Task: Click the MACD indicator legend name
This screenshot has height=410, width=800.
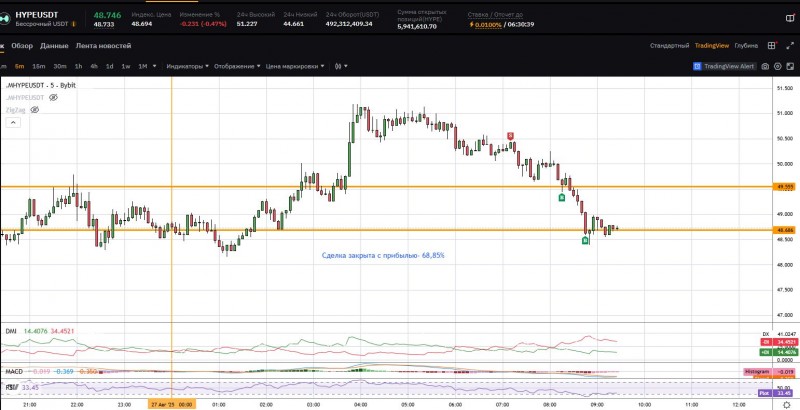Action: coord(14,371)
